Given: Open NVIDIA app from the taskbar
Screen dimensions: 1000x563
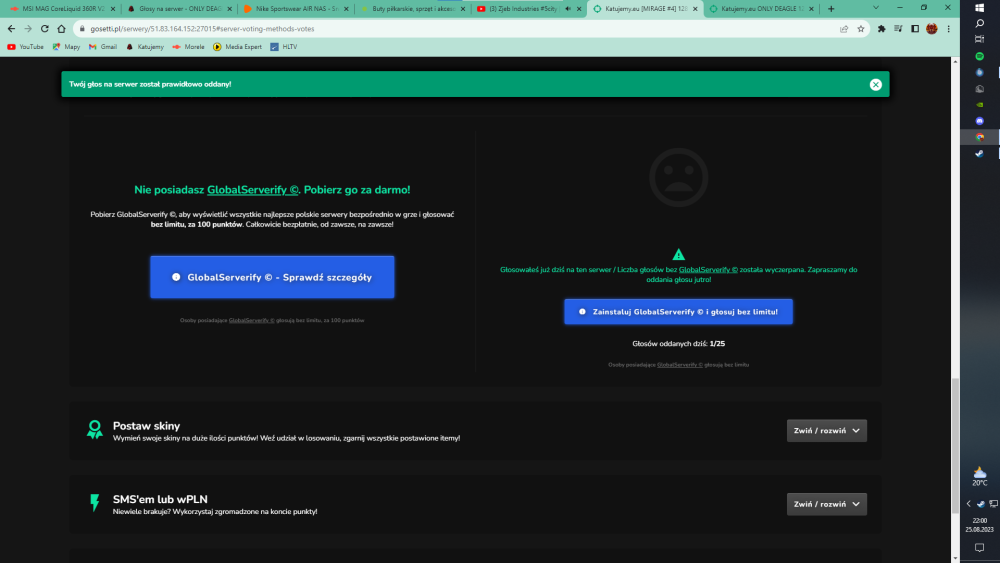Looking at the screenshot, I should click(980, 105).
